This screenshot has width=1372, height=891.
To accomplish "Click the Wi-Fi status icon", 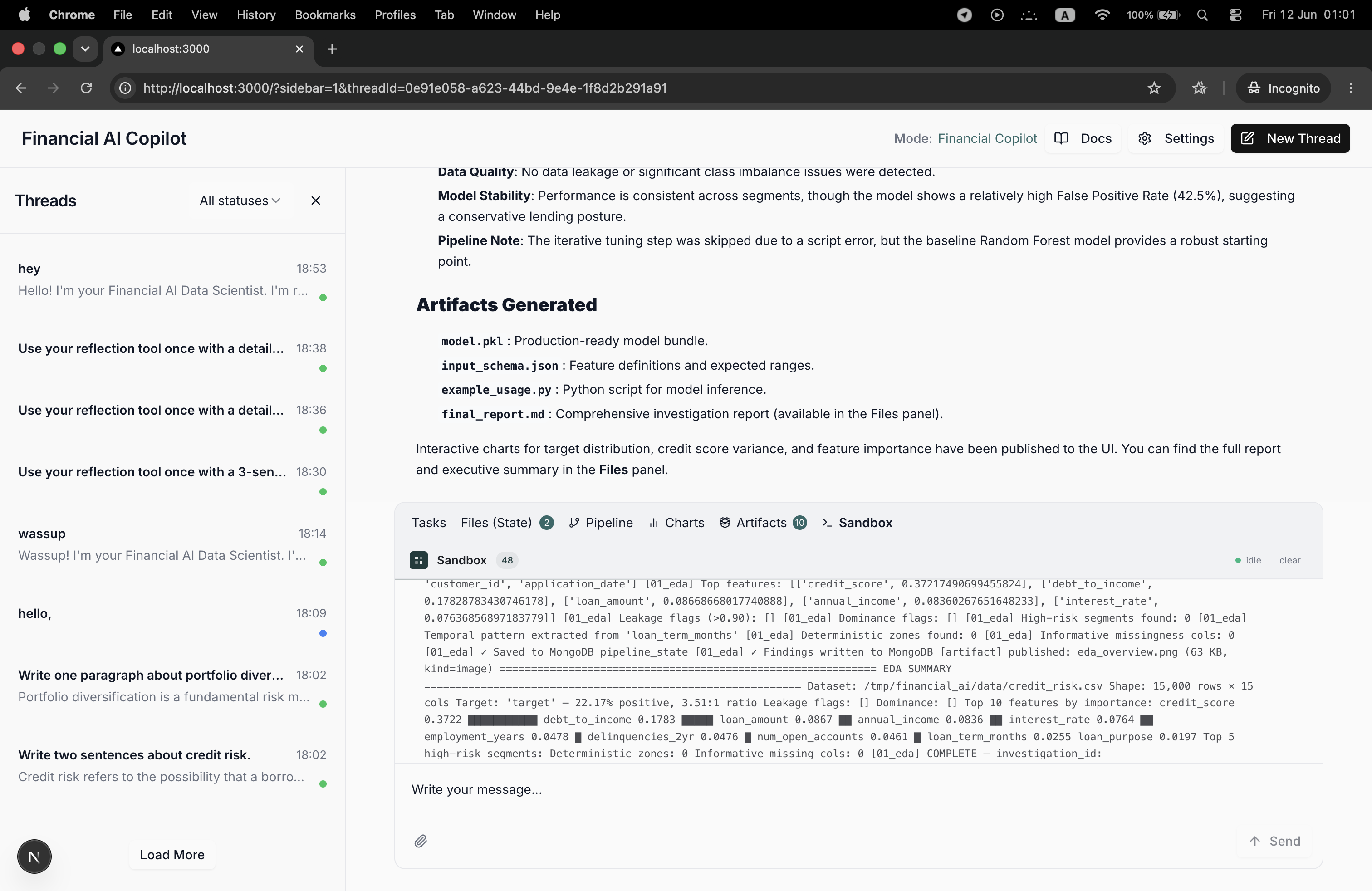I will pos(1102,15).
